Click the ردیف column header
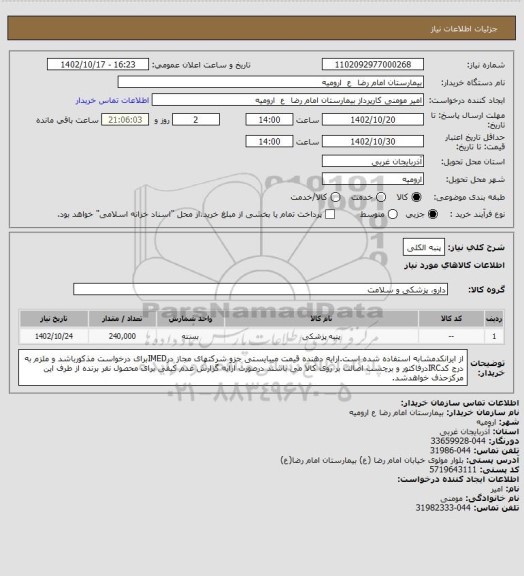The height and width of the screenshot is (576, 524). click(x=494, y=318)
